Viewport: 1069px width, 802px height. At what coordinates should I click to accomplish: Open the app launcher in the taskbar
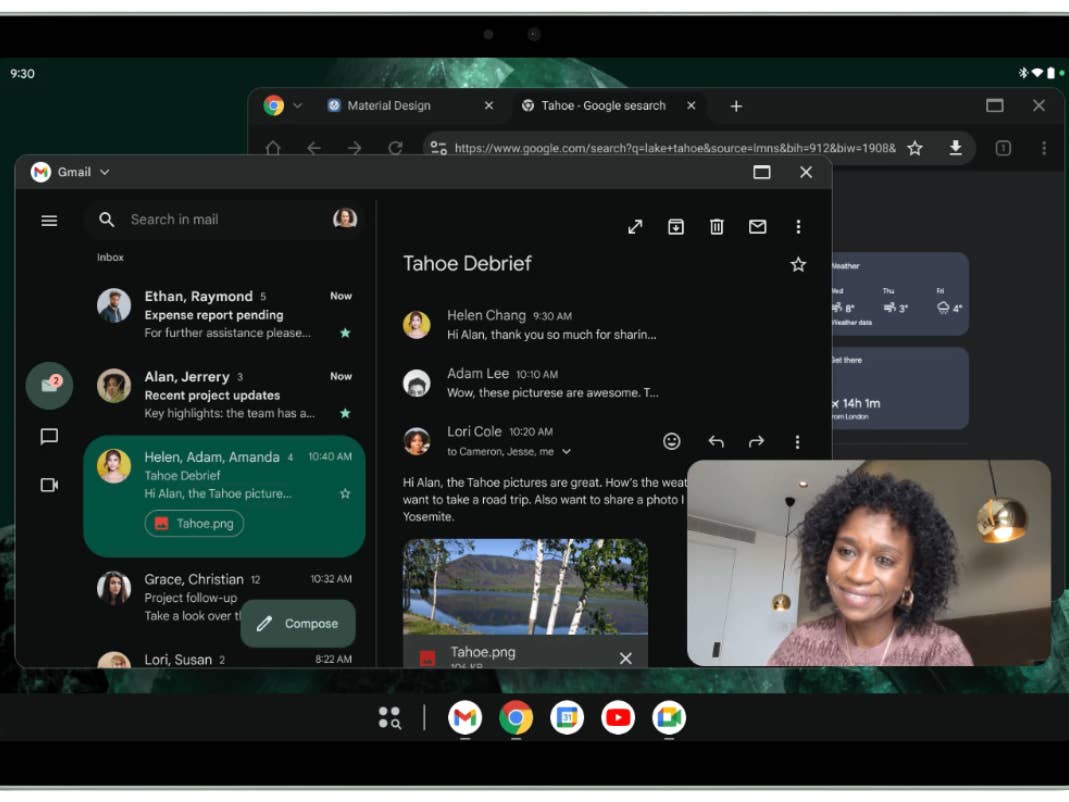[x=389, y=717]
